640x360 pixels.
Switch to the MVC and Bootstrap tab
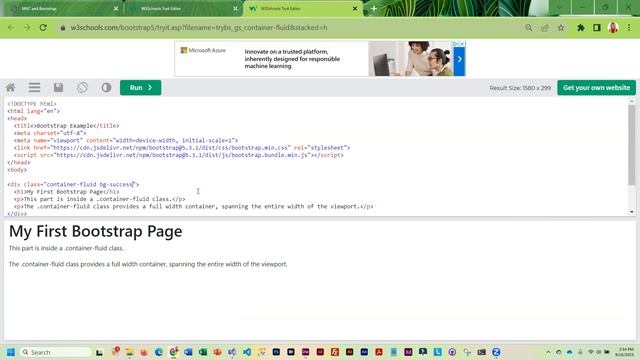click(61, 9)
